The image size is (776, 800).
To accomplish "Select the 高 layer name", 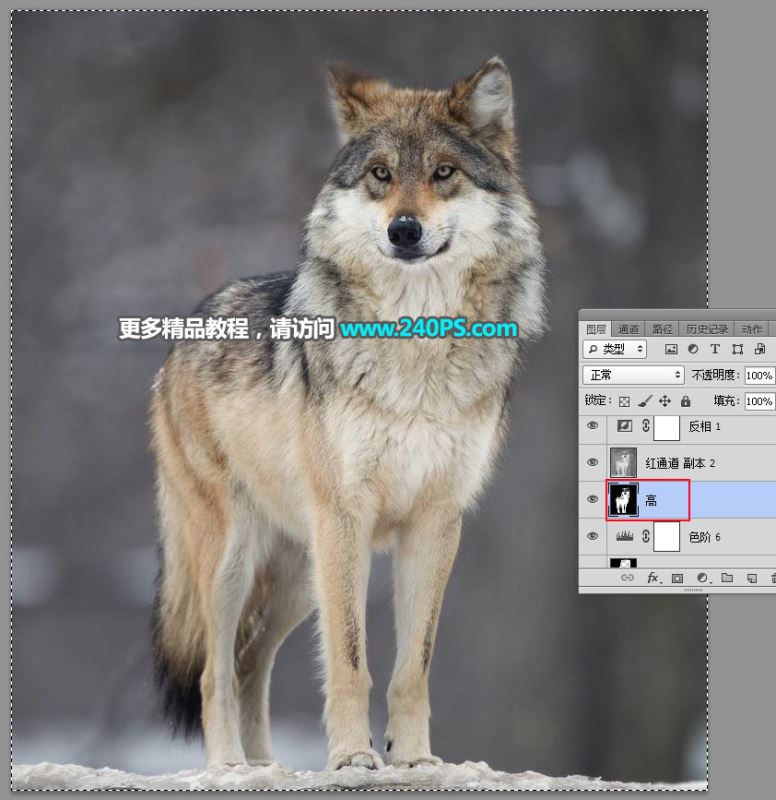I will pyautogui.click(x=651, y=501).
